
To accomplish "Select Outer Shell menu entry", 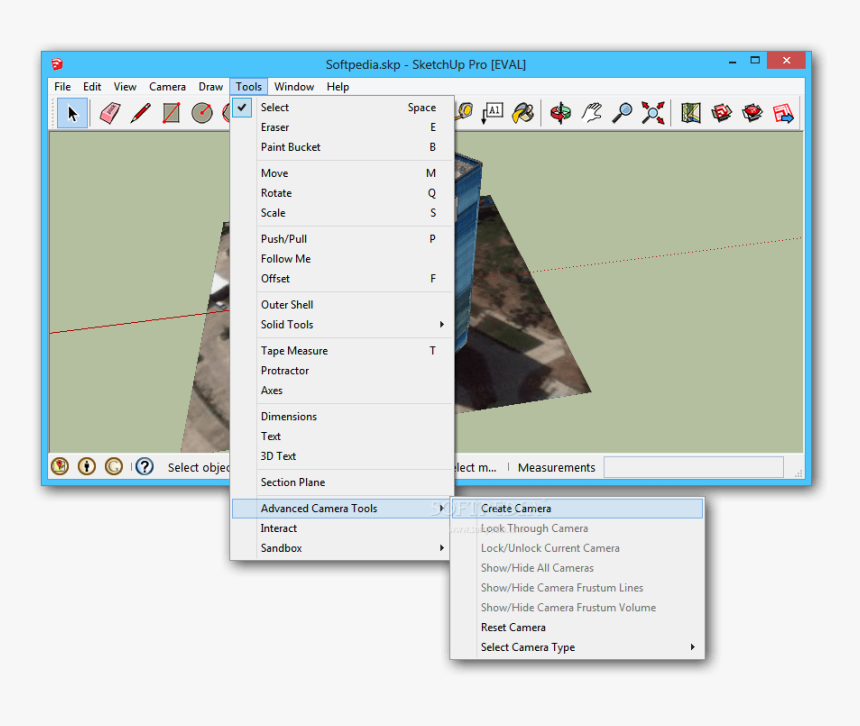I will tap(342, 305).
